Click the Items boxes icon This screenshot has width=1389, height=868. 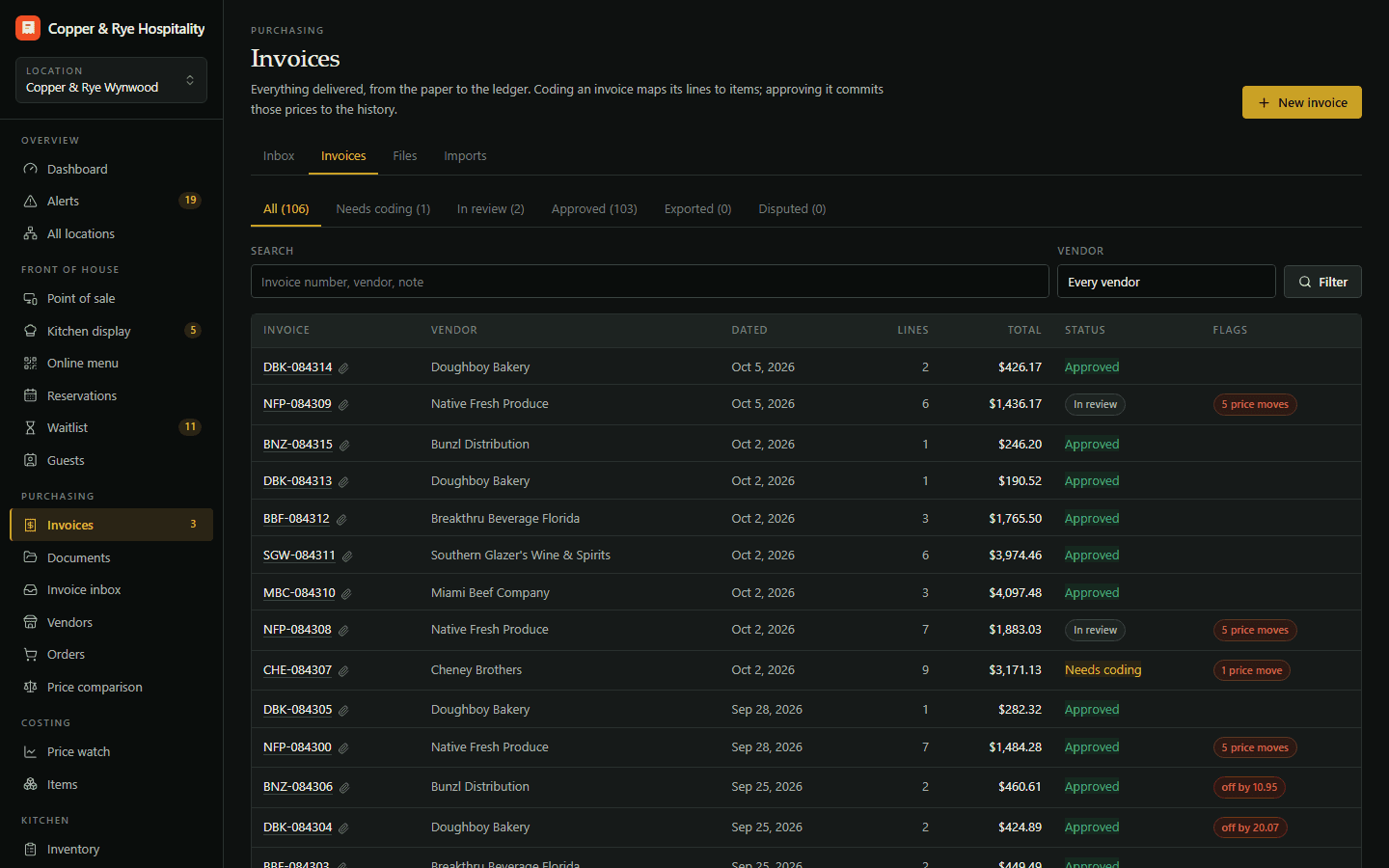pos(30,784)
